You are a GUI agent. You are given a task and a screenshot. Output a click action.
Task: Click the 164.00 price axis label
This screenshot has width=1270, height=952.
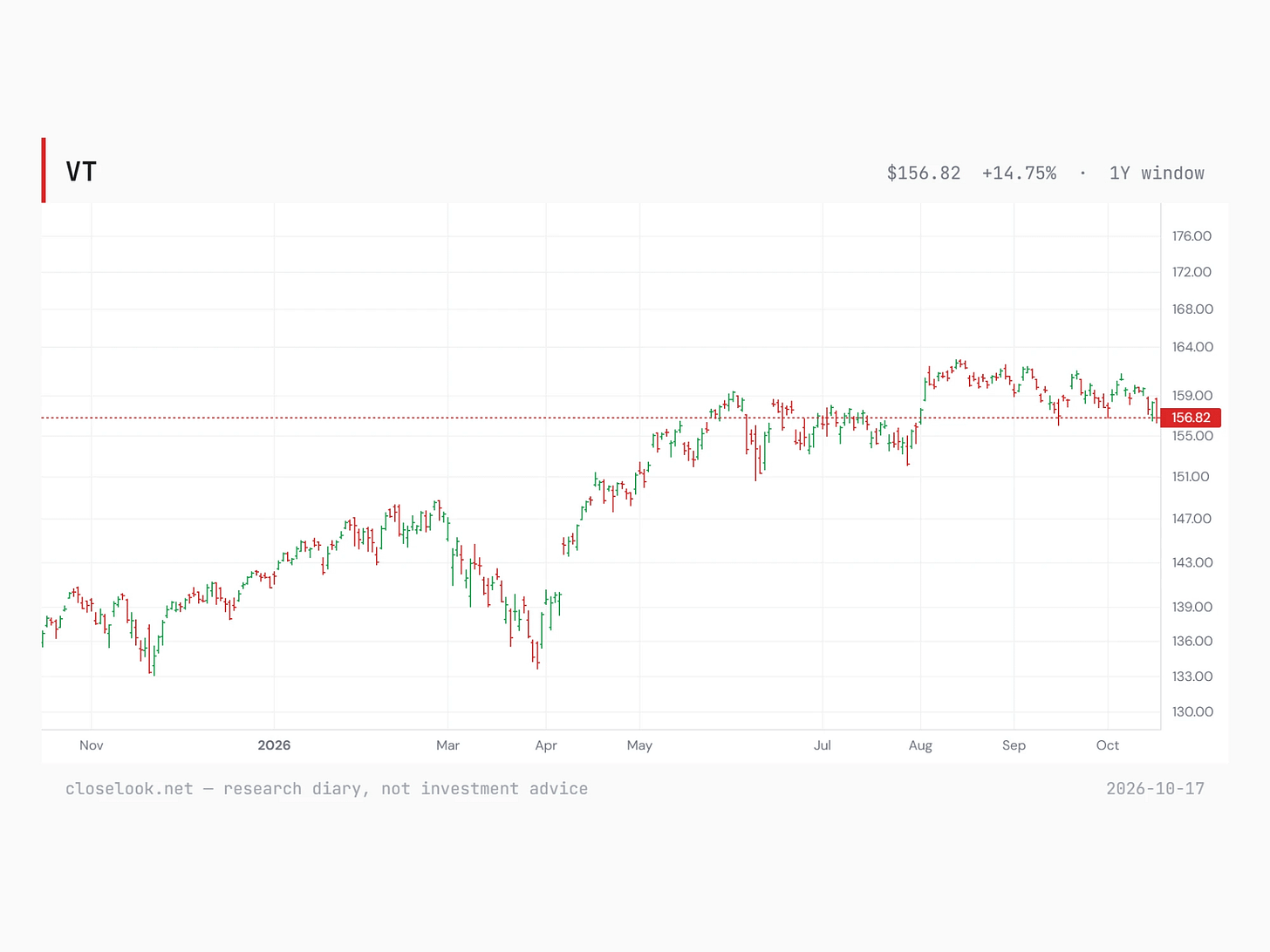tap(1192, 347)
